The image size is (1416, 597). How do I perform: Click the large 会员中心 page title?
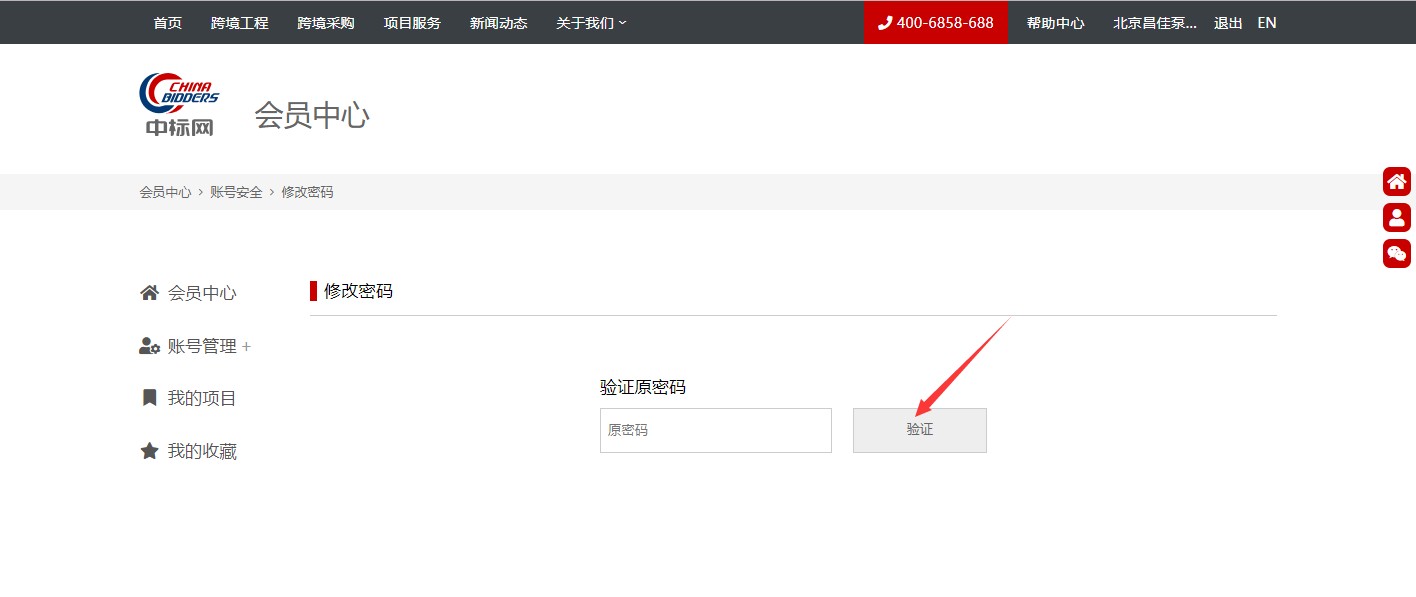pyautogui.click(x=312, y=115)
